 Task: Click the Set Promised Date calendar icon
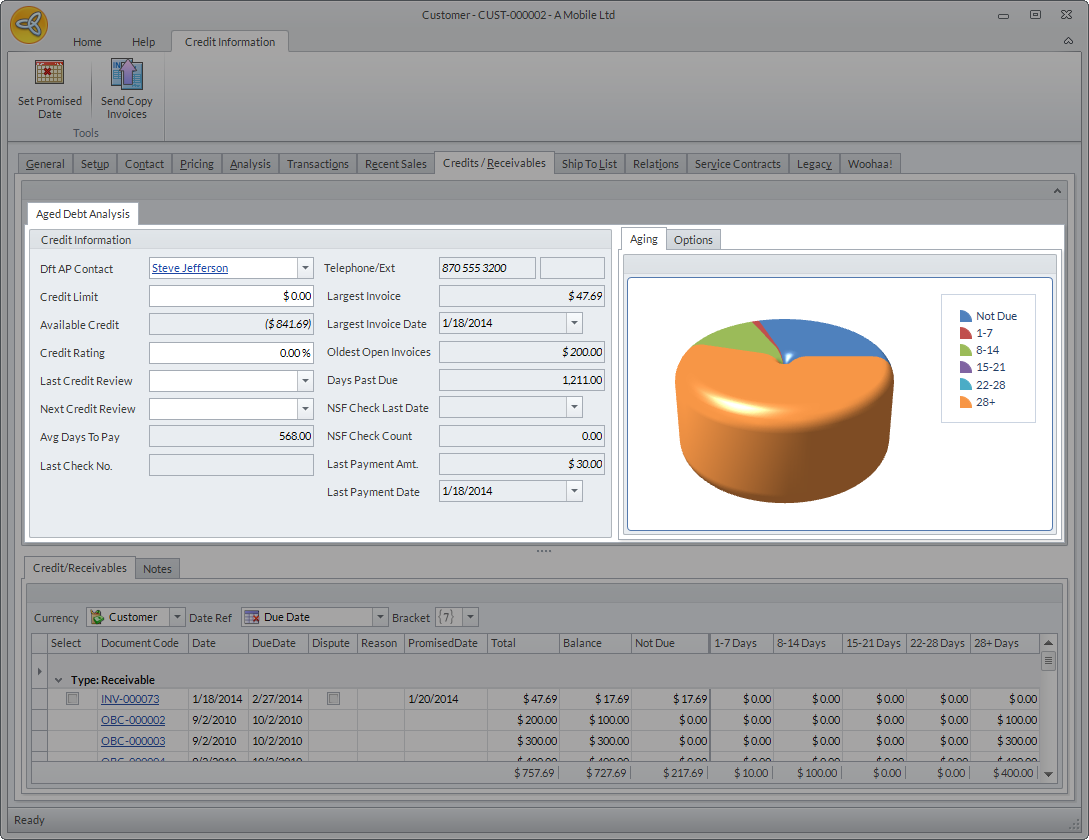click(x=50, y=74)
